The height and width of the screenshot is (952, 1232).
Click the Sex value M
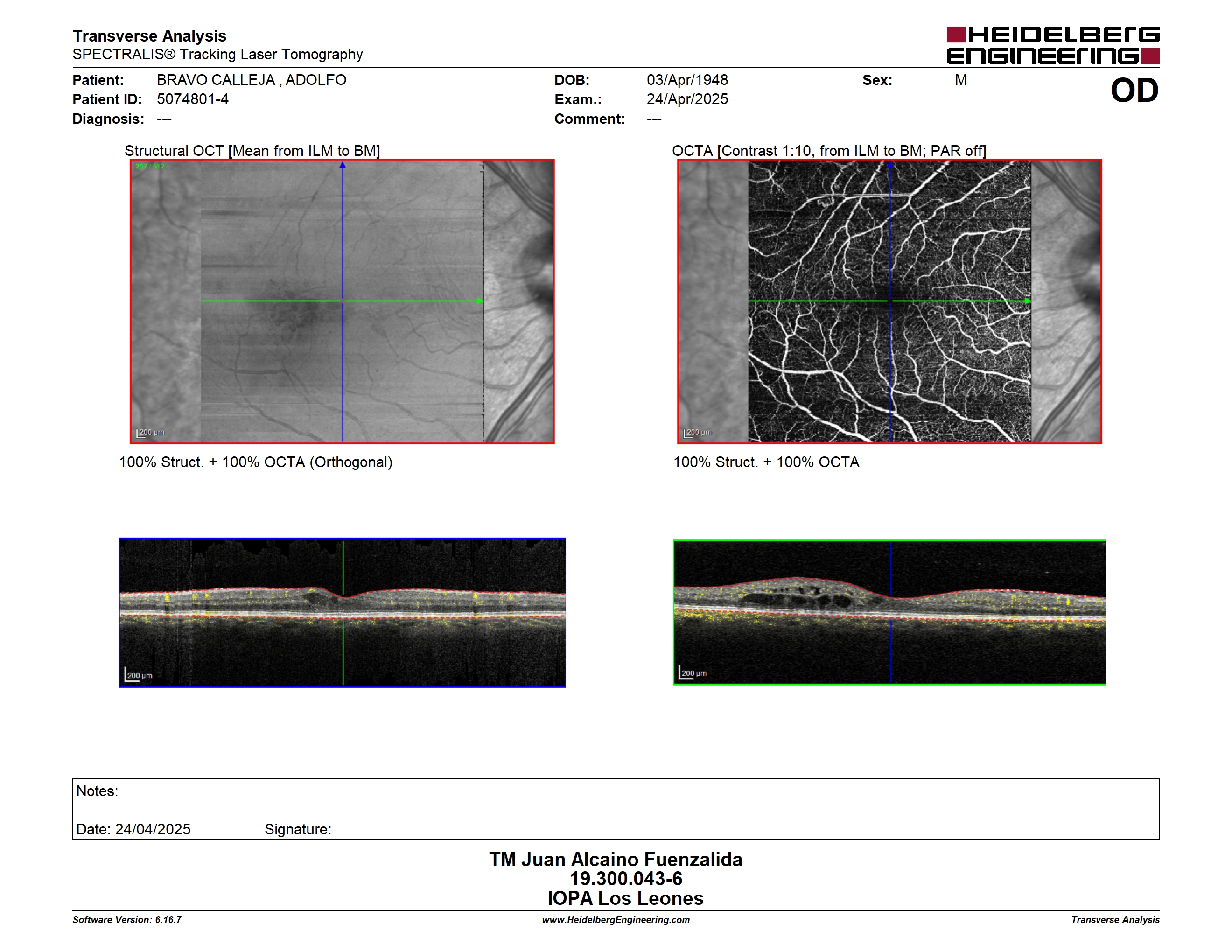point(961,80)
